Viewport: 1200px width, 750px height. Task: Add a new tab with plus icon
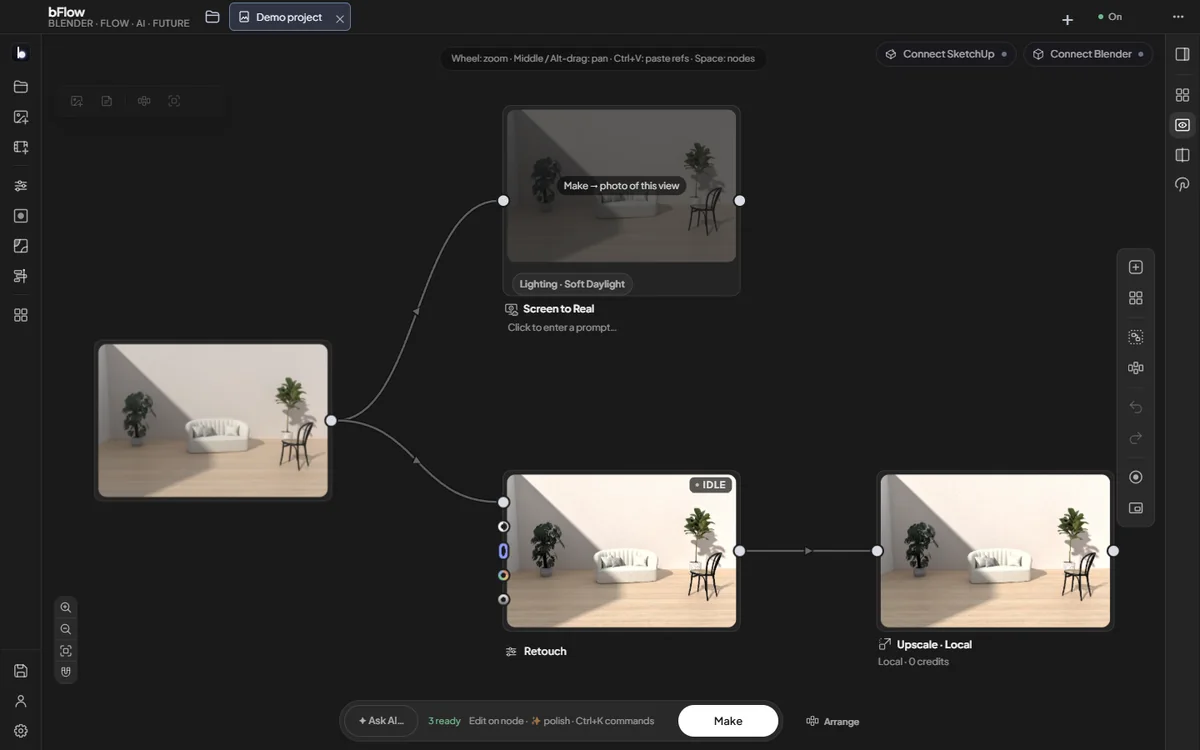click(1067, 19)
